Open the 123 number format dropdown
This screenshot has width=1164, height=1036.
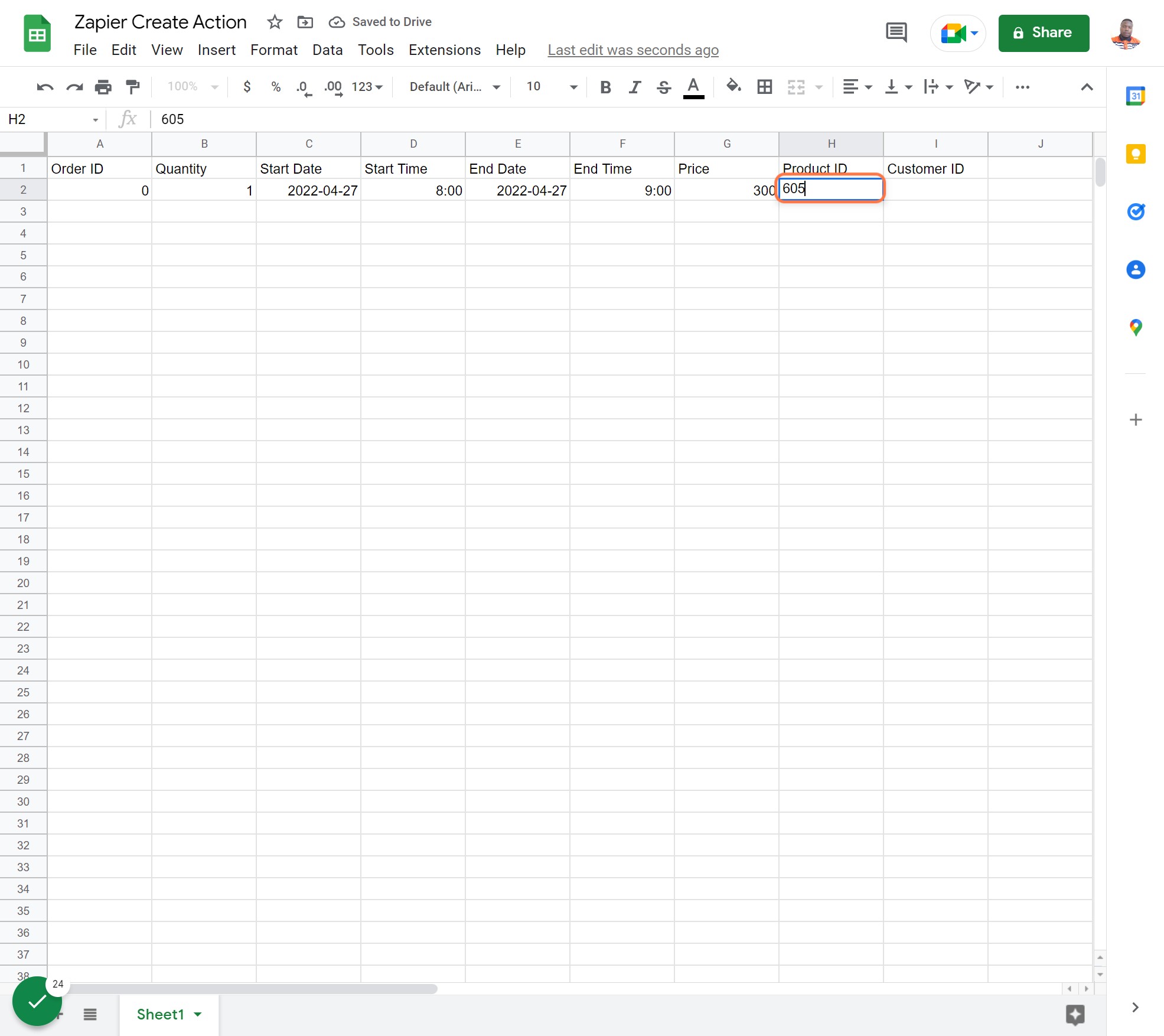pyautogui.click(x=367, y=87)
